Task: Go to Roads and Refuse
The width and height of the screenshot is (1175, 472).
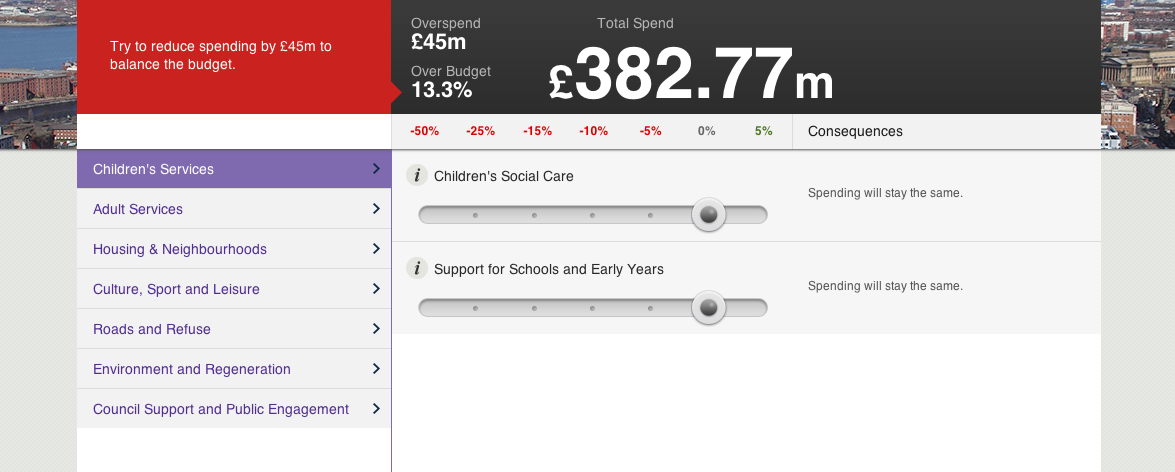Action: click(152, 329)
